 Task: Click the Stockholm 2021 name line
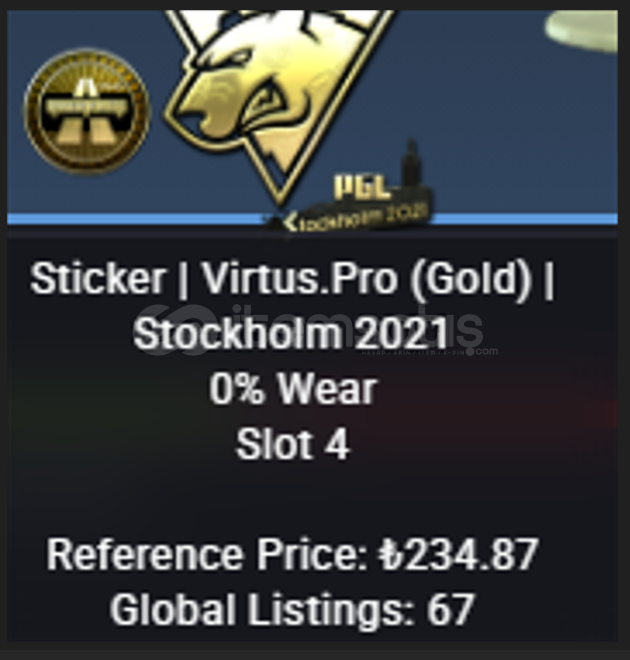[292, 334]
